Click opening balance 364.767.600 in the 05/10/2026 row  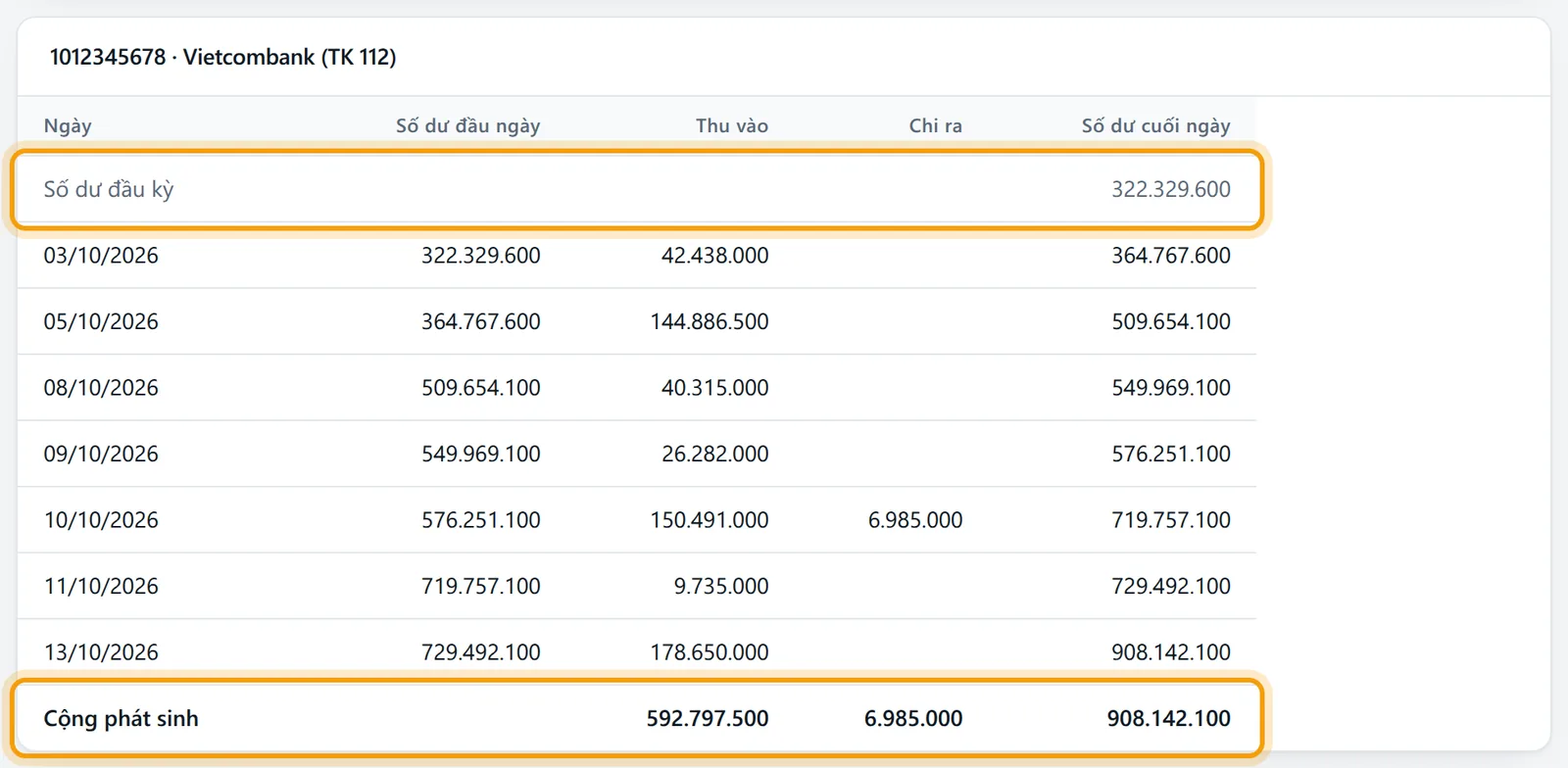coord(481,321)
